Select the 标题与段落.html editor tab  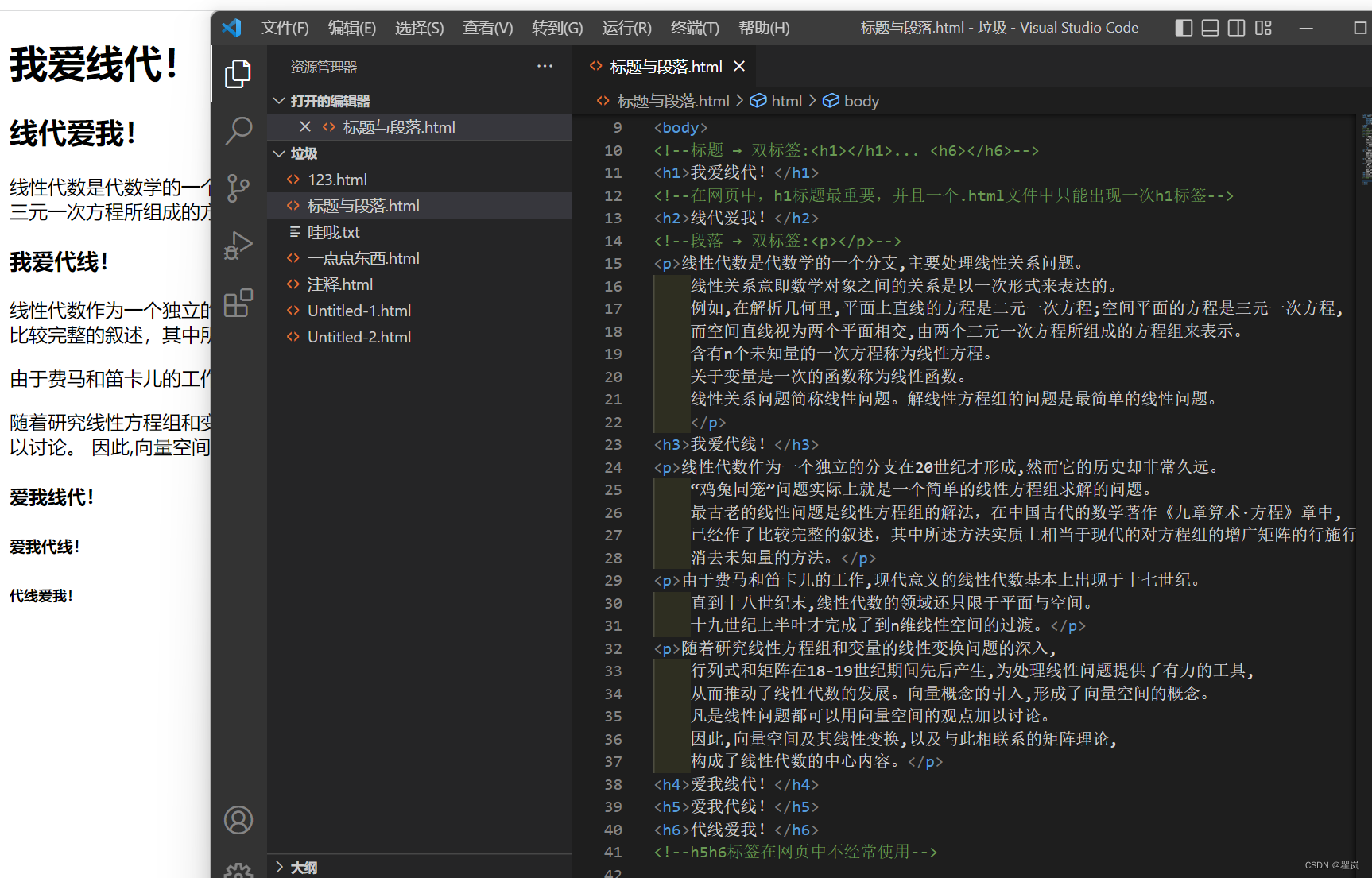tap(664, 67)
